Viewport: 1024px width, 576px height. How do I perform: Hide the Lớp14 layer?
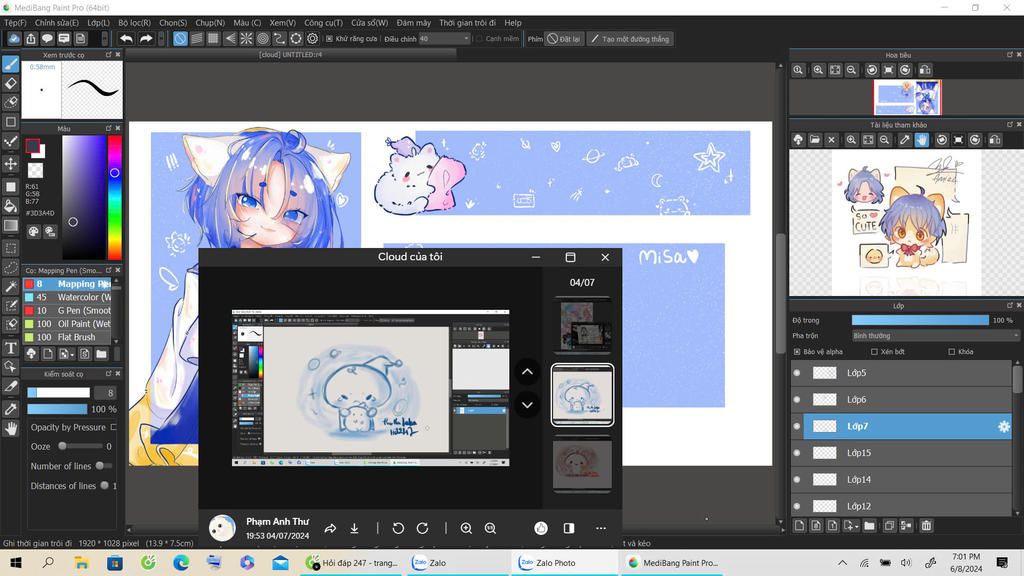coord(797,479)
